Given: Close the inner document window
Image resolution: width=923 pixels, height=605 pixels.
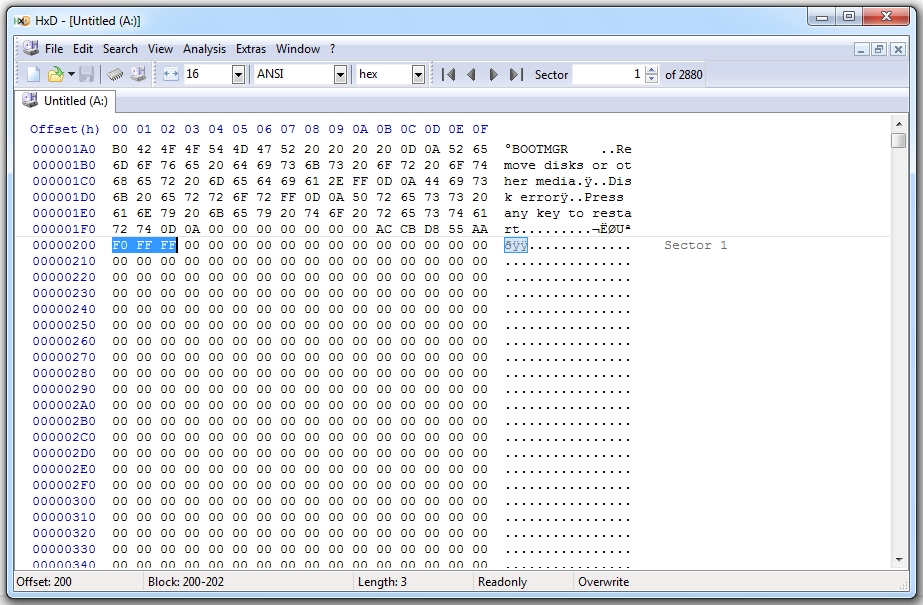Looking at the screenshot, I should 898,49.
